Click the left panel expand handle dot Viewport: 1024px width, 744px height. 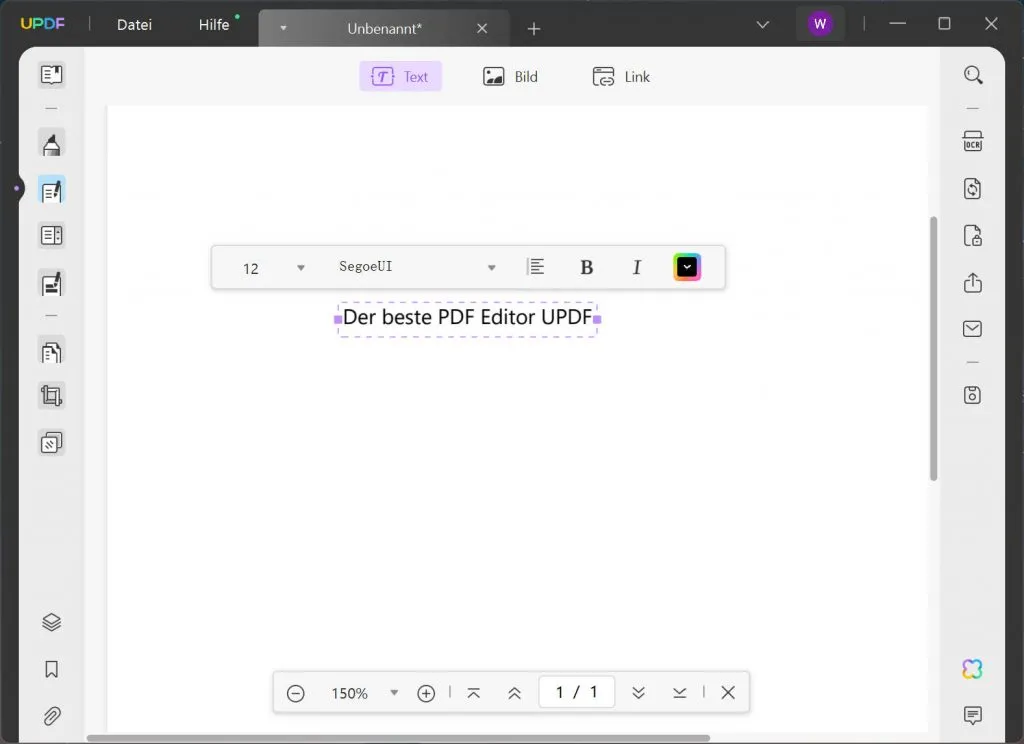16,189
